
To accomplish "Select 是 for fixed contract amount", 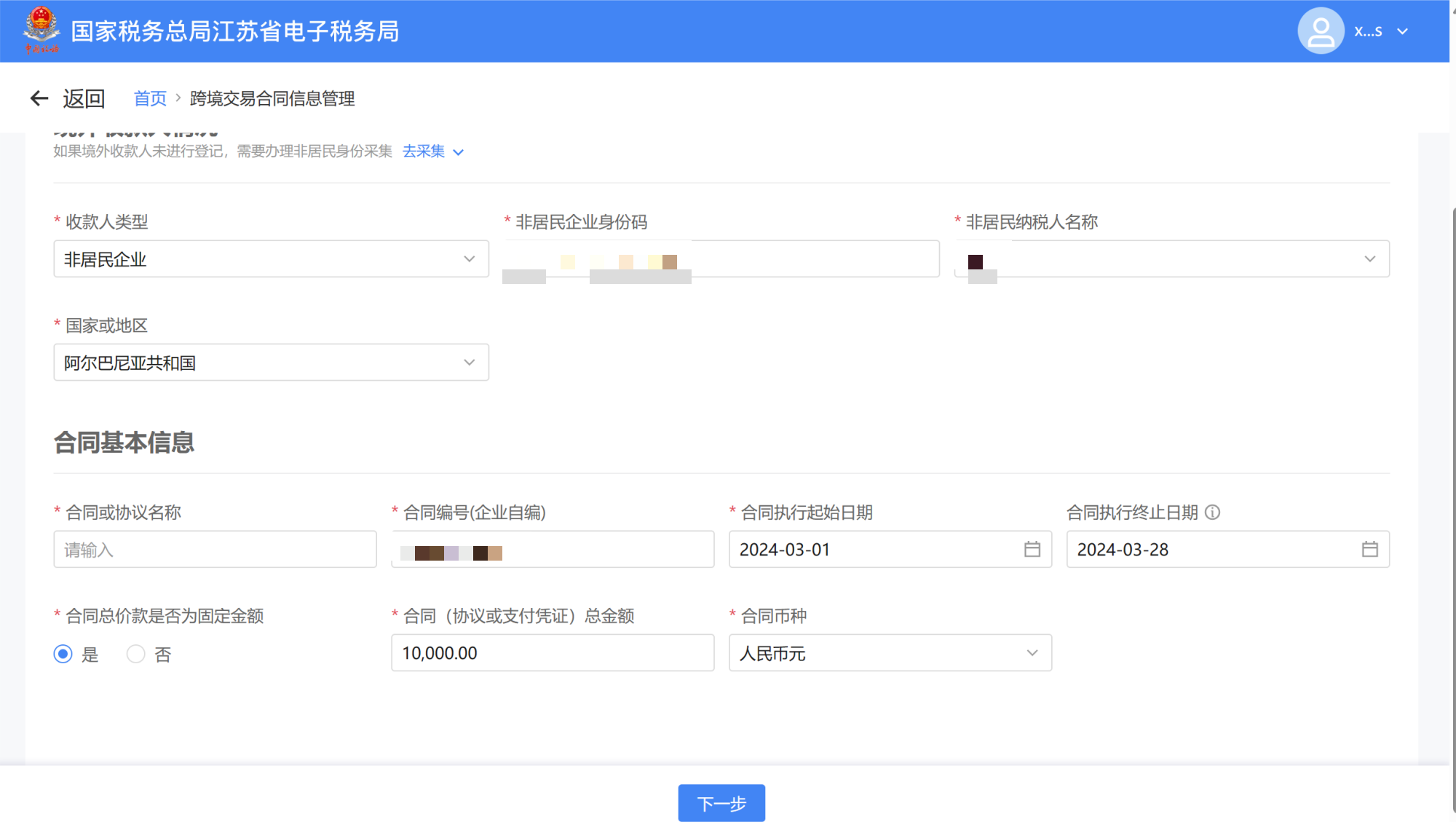I will click(x=63, y=654).
